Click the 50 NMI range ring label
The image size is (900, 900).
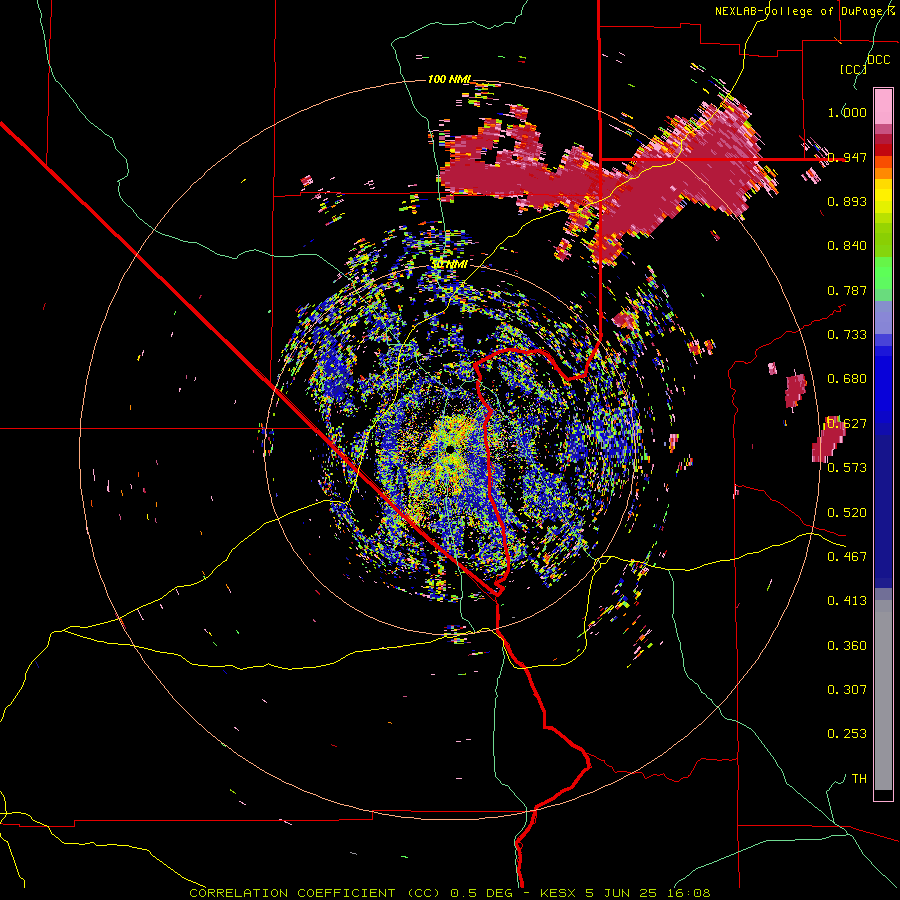click(x=449, y=264)
